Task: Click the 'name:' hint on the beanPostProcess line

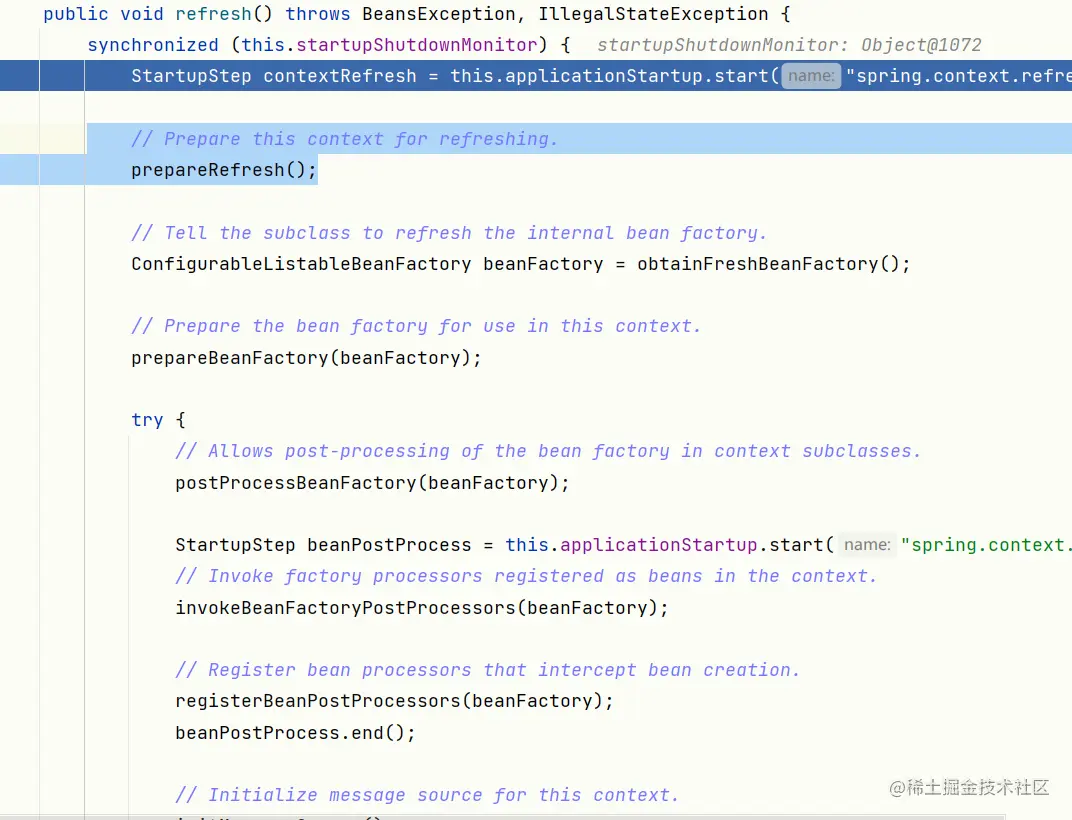Action: point(867,545)
